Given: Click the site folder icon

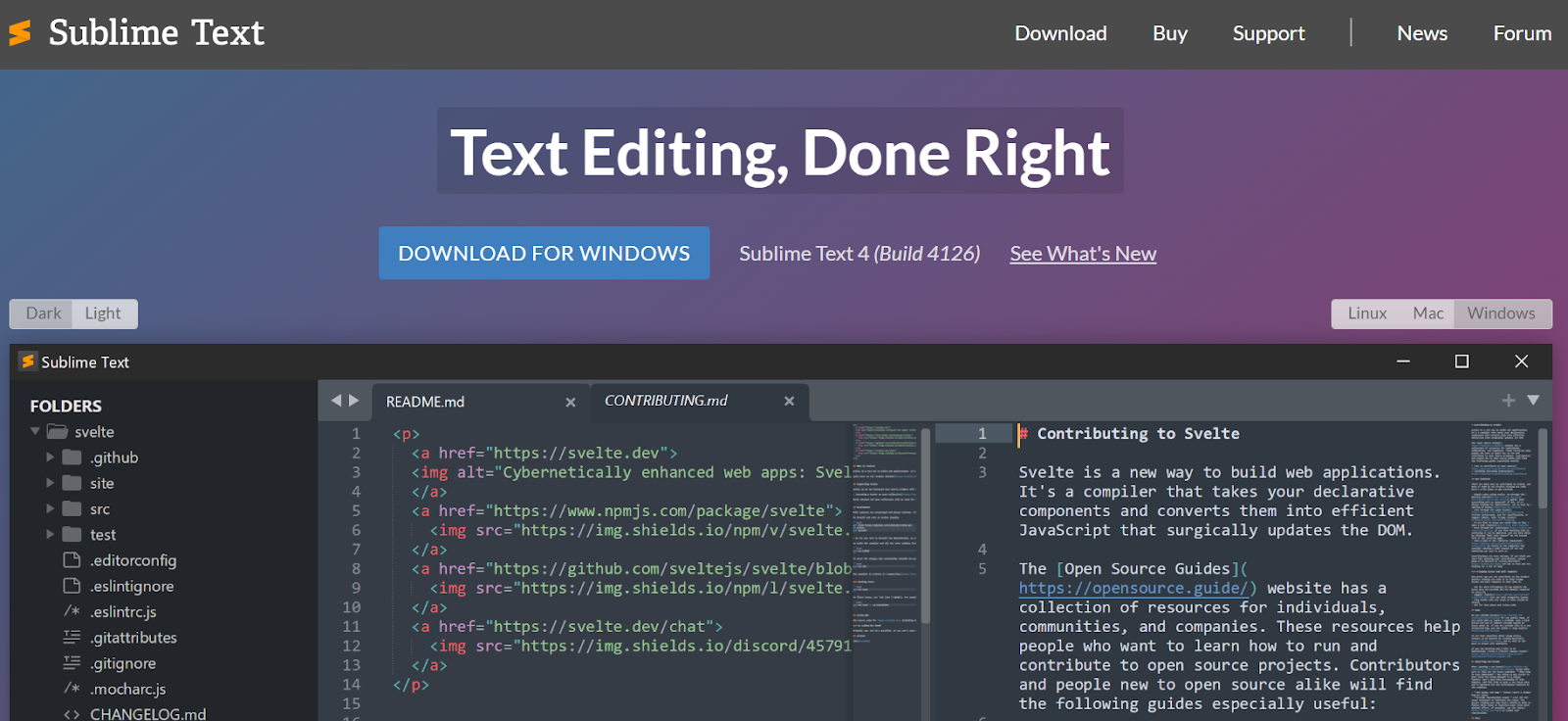Looking at the screenshot, I should (x=72, y=483).
